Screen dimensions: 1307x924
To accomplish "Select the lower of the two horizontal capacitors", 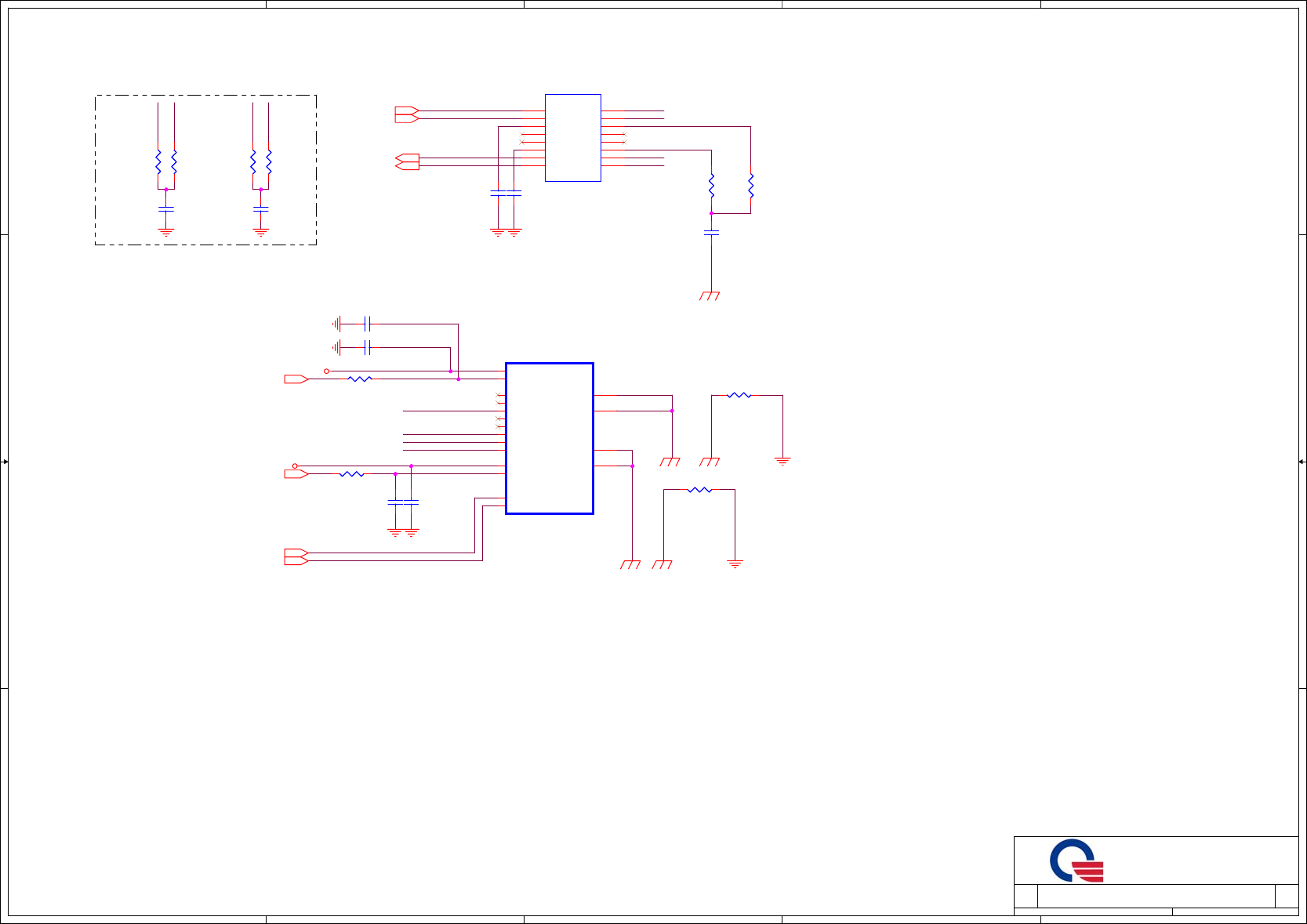I will [367, 347].
